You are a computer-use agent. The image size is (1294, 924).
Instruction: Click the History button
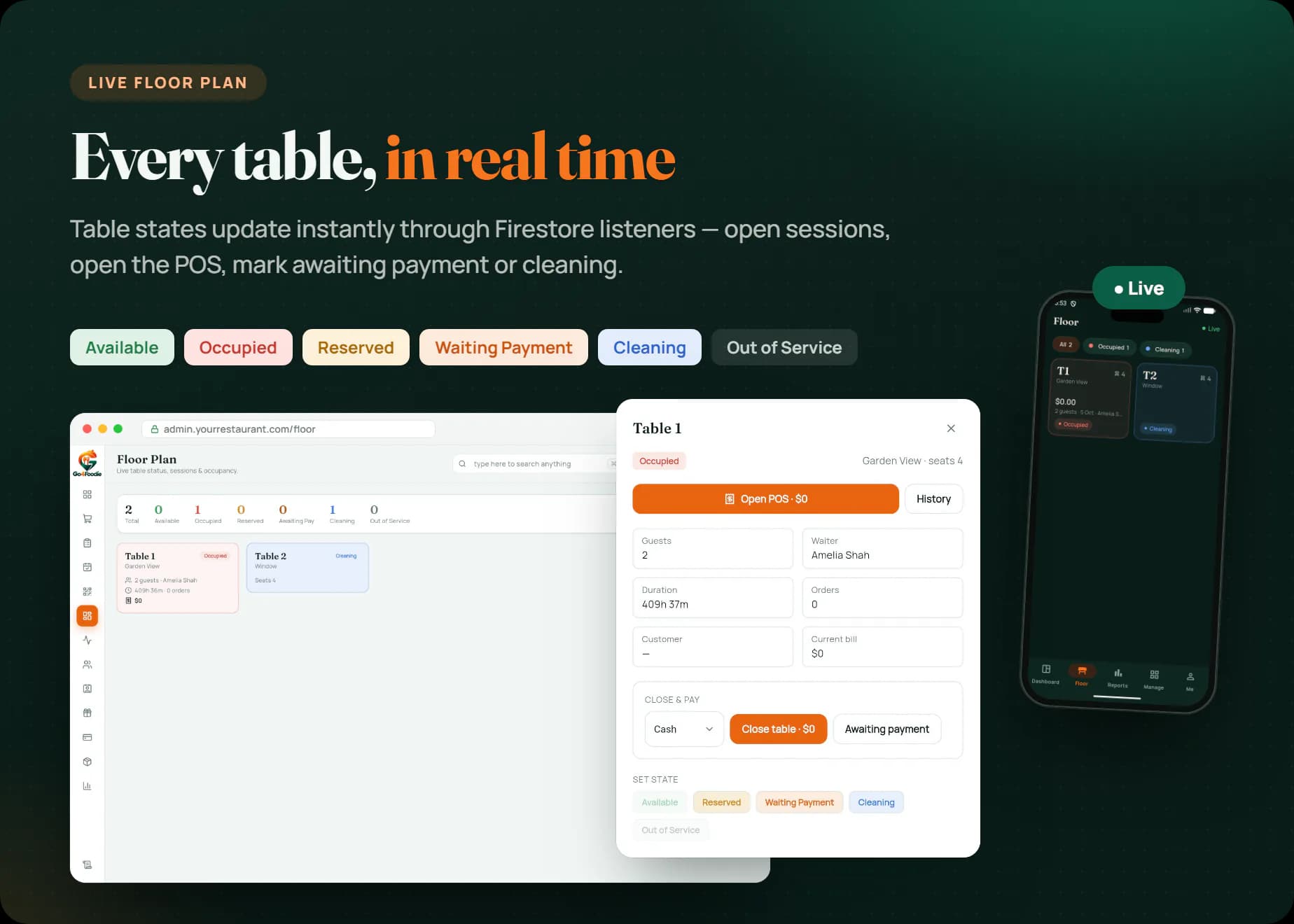coord(933,499)
